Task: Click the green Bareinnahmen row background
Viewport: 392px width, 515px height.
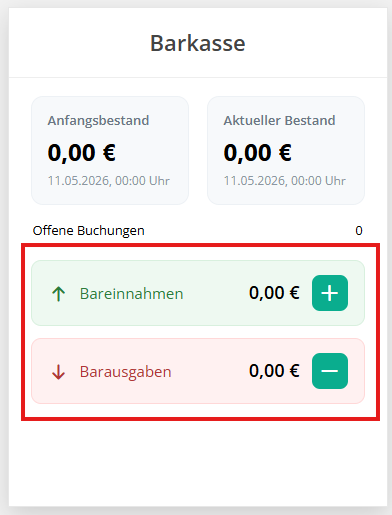Action: 198,293
